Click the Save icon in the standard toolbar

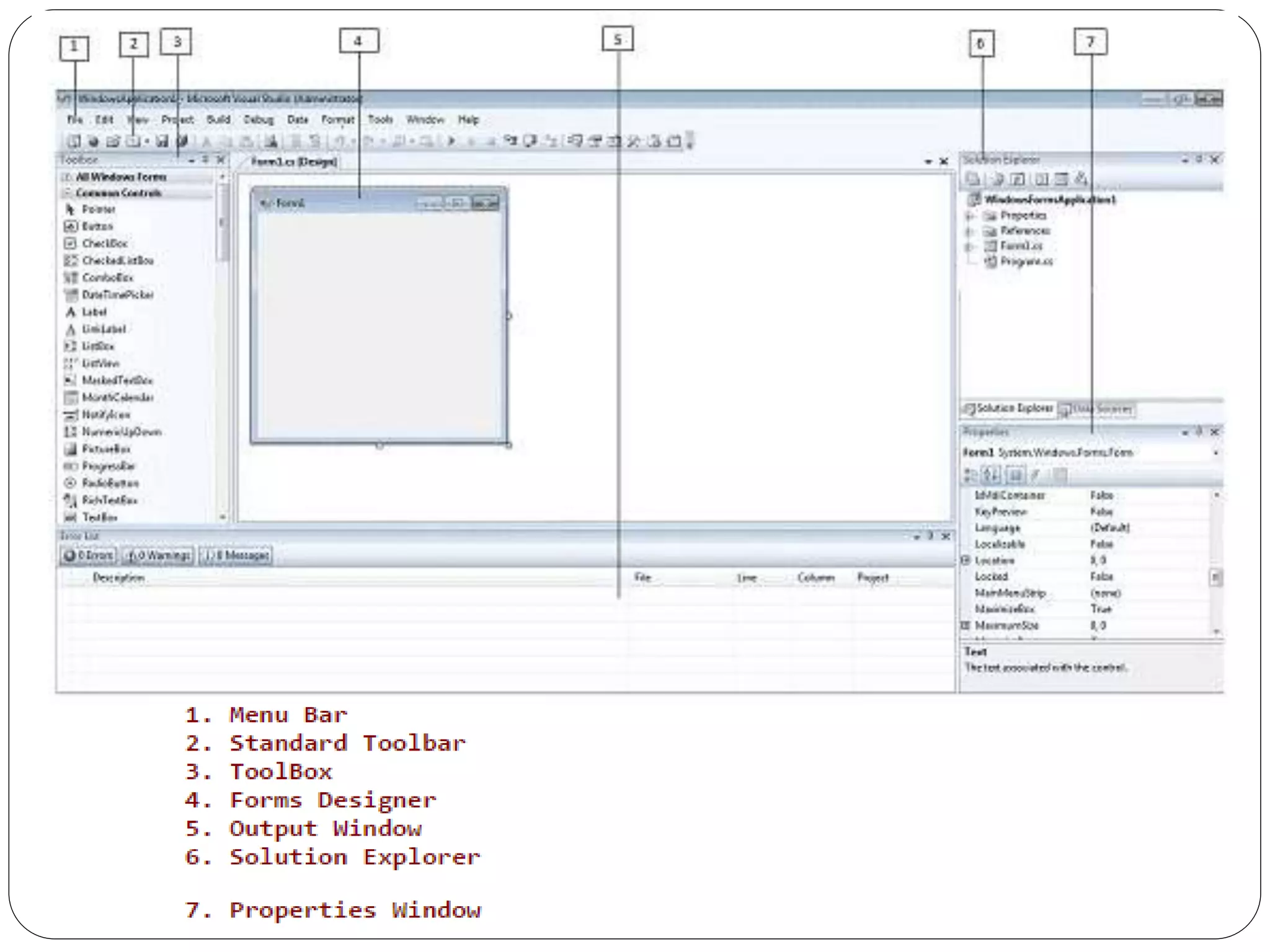point(162,141)
